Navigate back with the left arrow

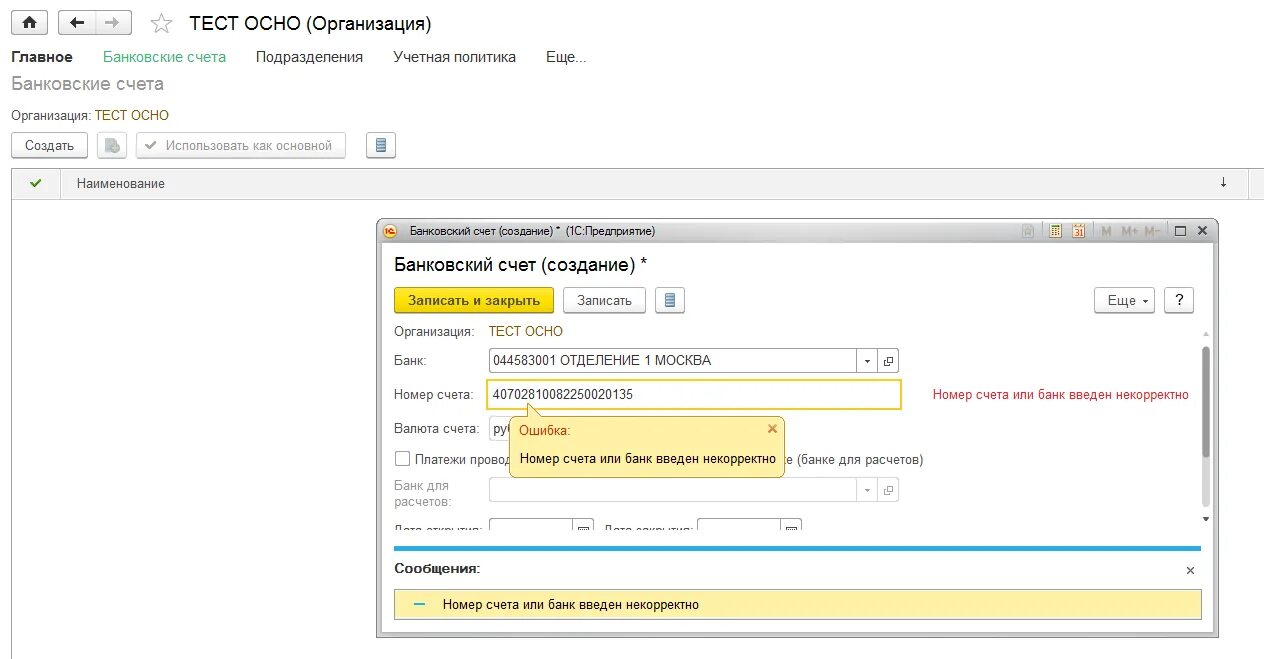tap(77, 23)
